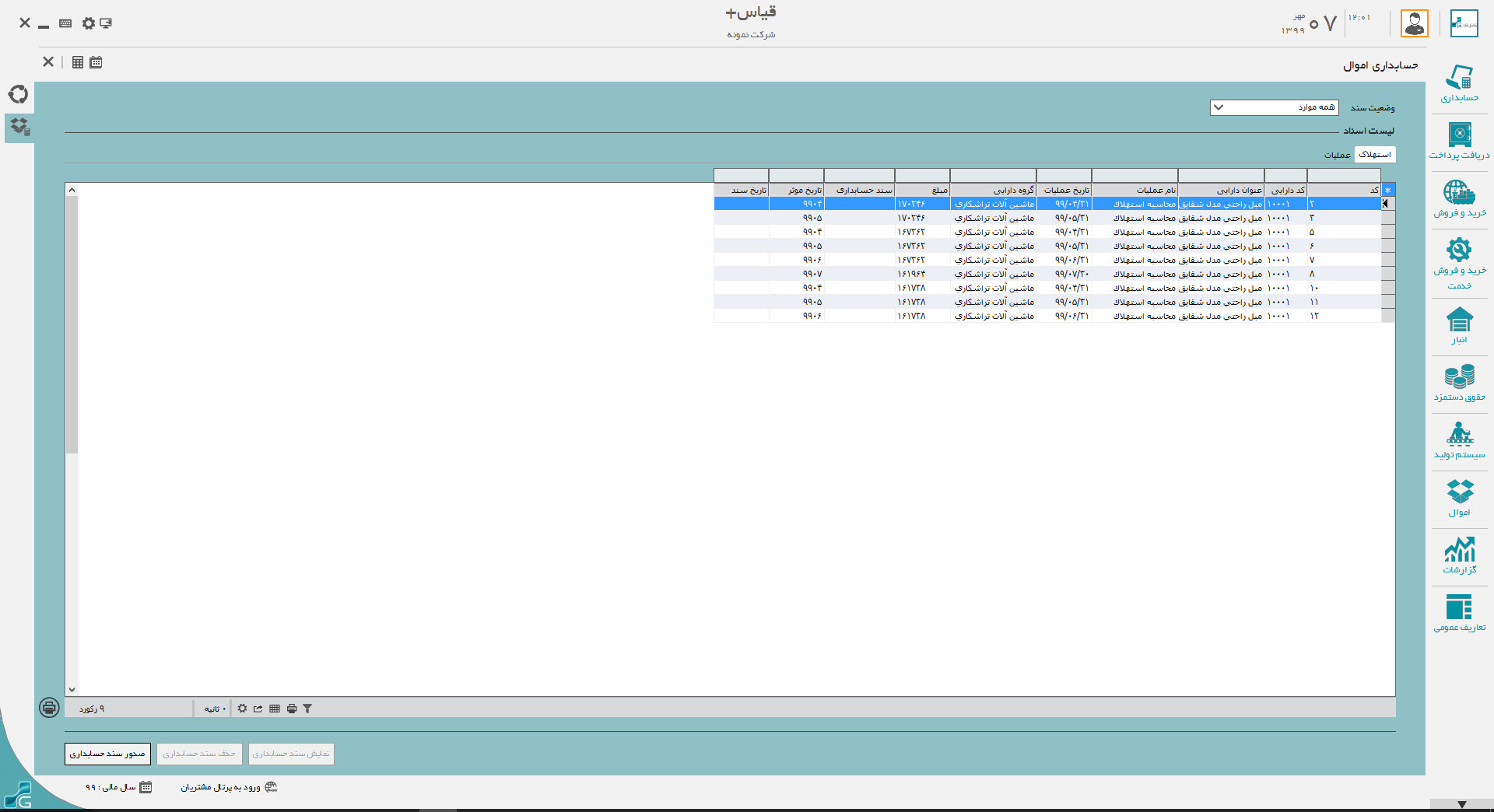Select table row with code ۱۰

point(1054,288)
